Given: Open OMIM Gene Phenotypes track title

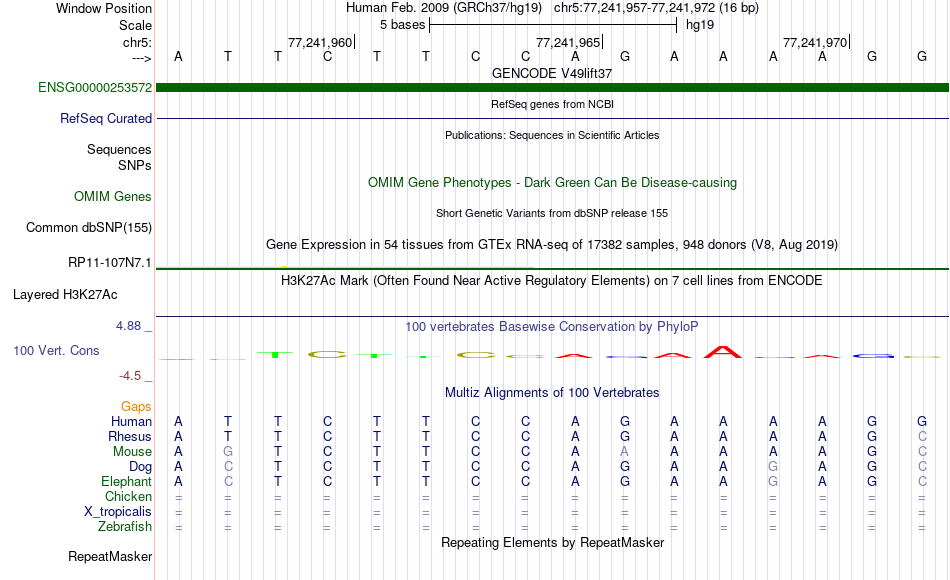Looking at the screenshot, I should (x=552, y=182).
